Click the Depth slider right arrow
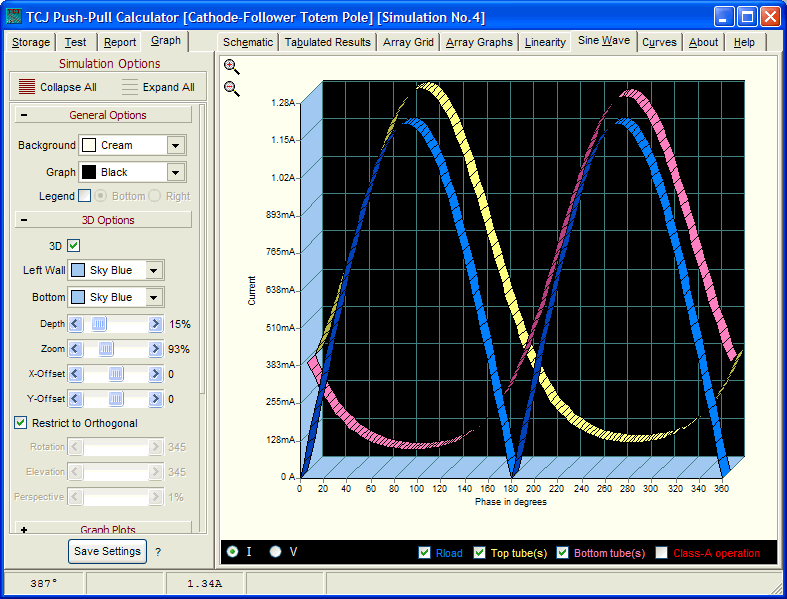The height and width of the screenshot is (599, 787). click(155, 324)
